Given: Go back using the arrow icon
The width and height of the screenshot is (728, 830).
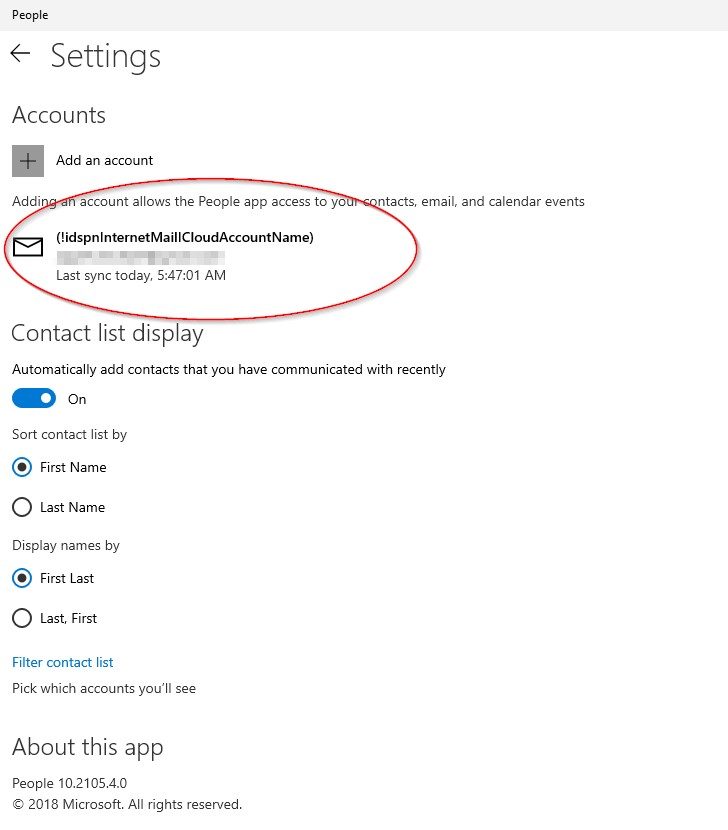Looking at the screenshot, I should point(20,53).
